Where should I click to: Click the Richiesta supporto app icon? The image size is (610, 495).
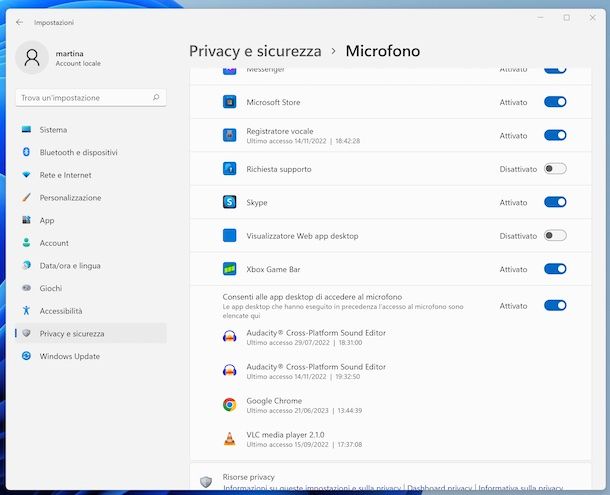click(230, 169)
